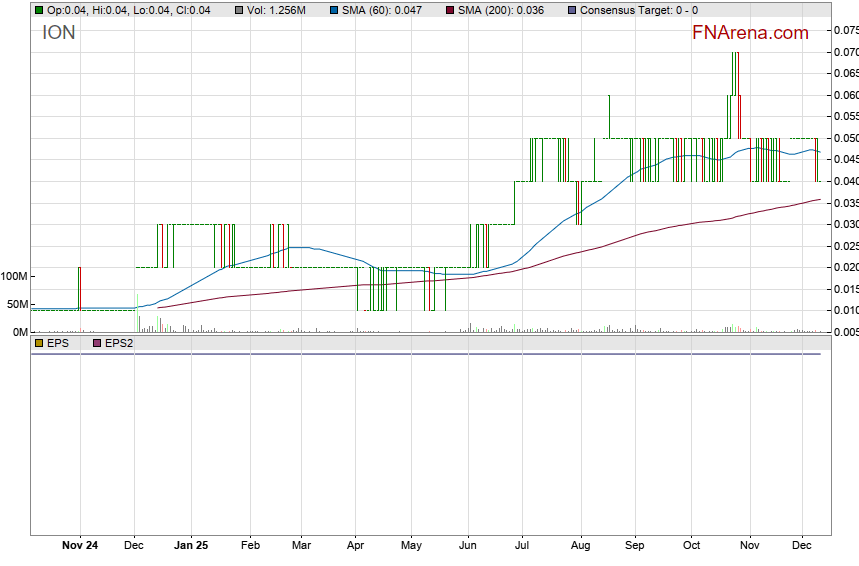Click the Jul label on the time axis

tap(522, 545)
